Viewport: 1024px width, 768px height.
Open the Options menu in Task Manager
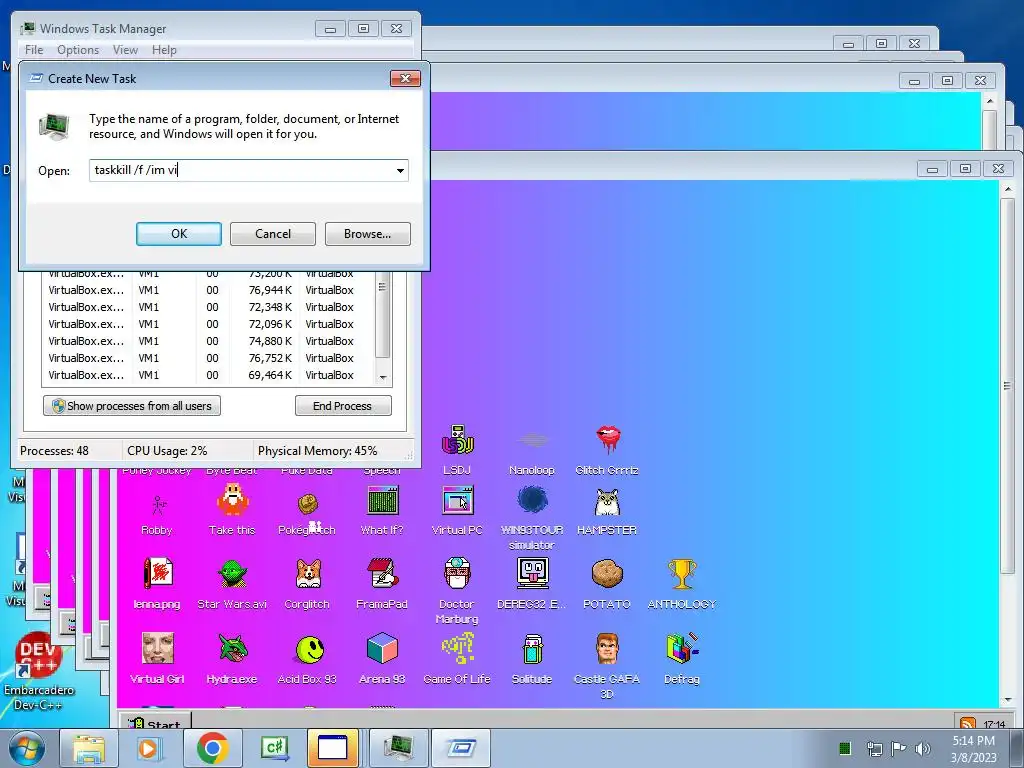click(78, 50)
